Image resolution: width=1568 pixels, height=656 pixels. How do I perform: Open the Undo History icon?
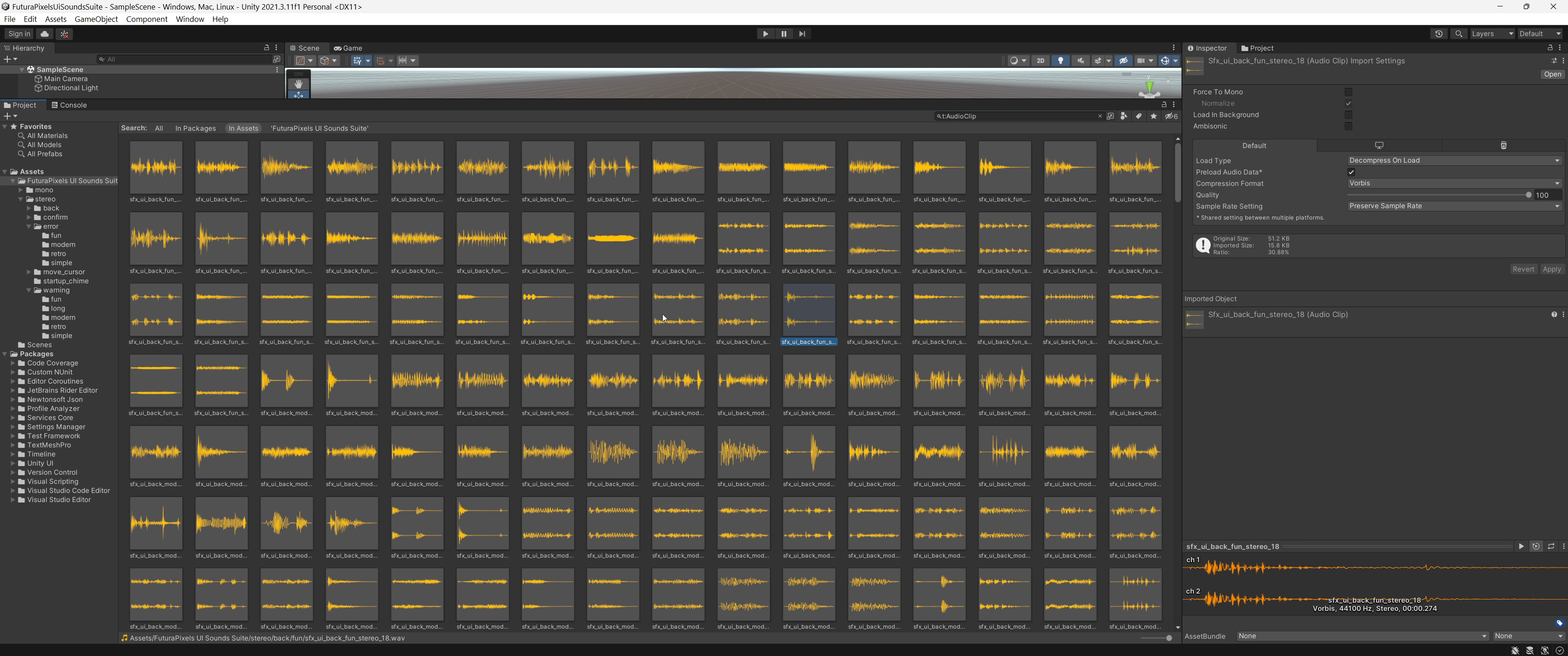[x=1439, y=34]
